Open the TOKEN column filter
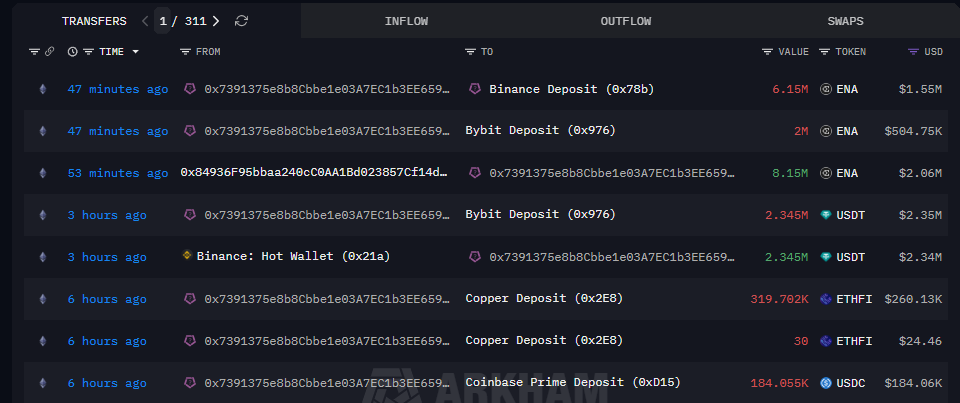960x403 pixels. [824, 51]
